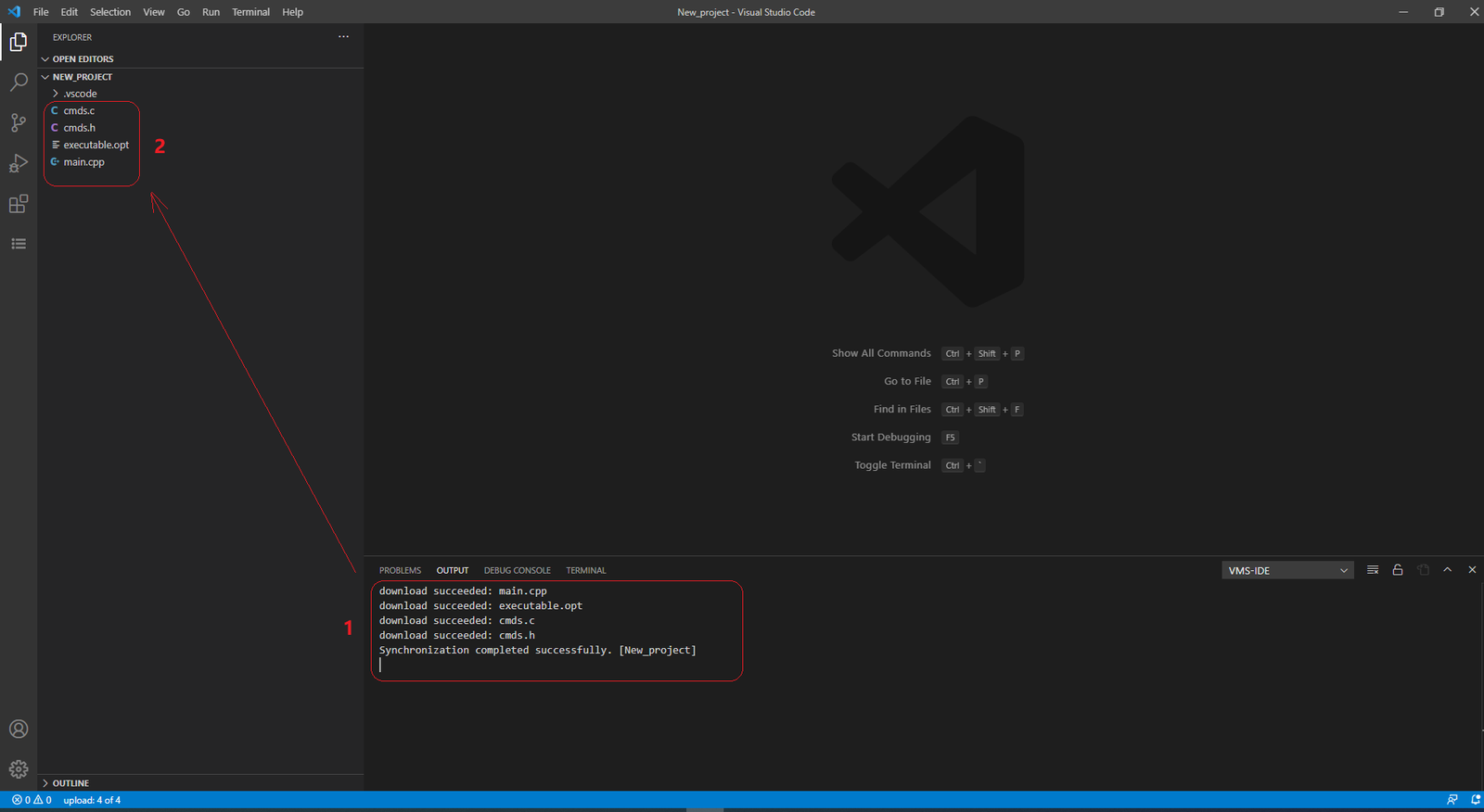Viewport: 1484px width, 812px height.
Task: Open the VMS-IDE output channel dropdown
Action: pyautogui.click(x=1287, y=571)
